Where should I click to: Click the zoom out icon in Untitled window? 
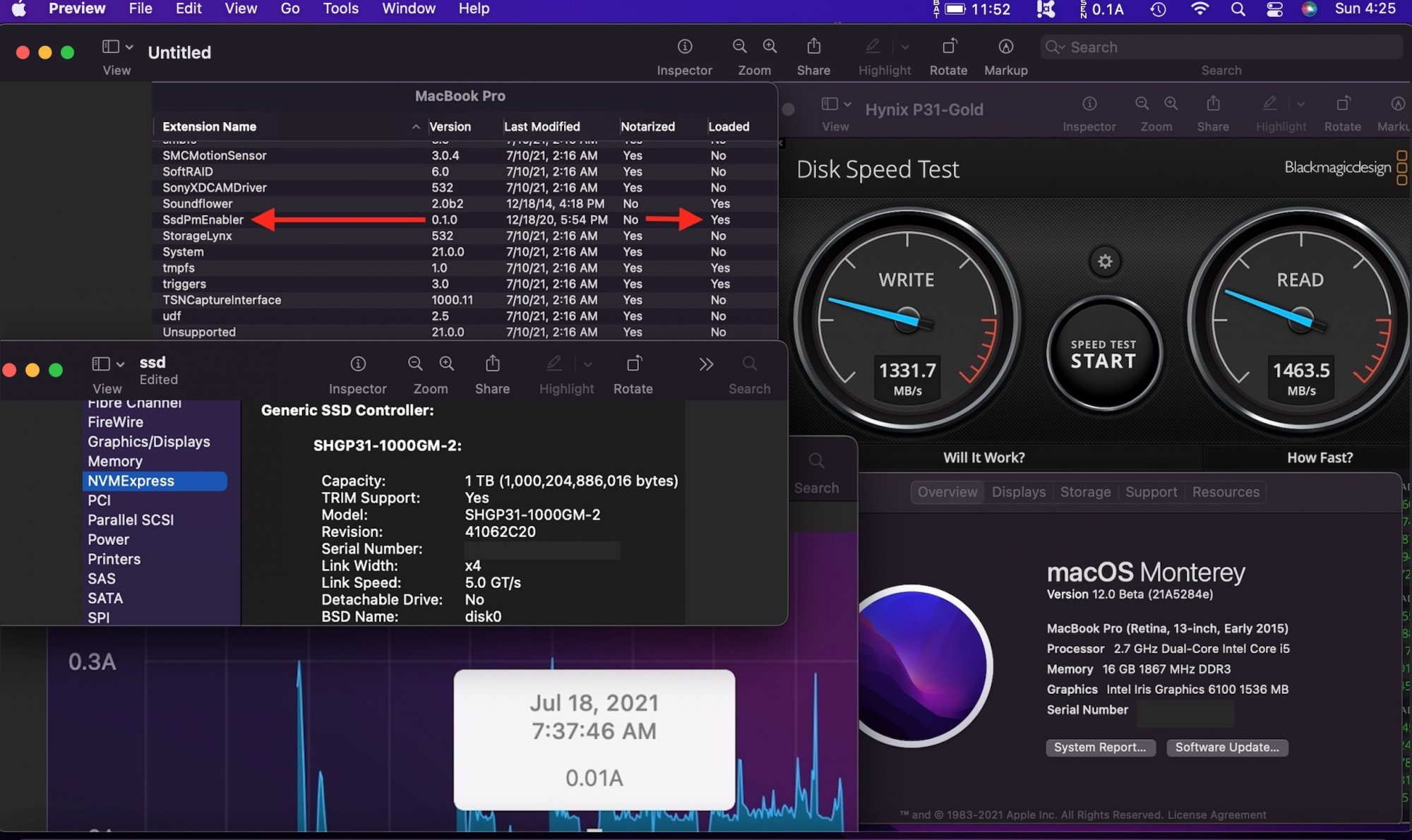click(x=739, y=47)
